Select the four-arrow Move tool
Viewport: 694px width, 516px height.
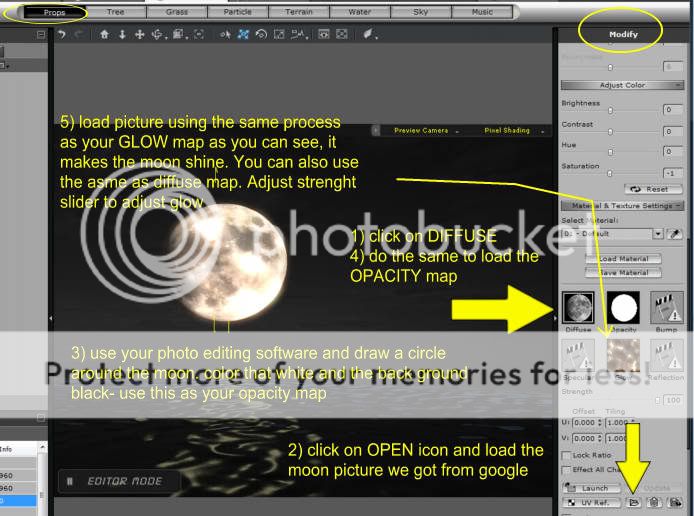click(x=139, y=35)
